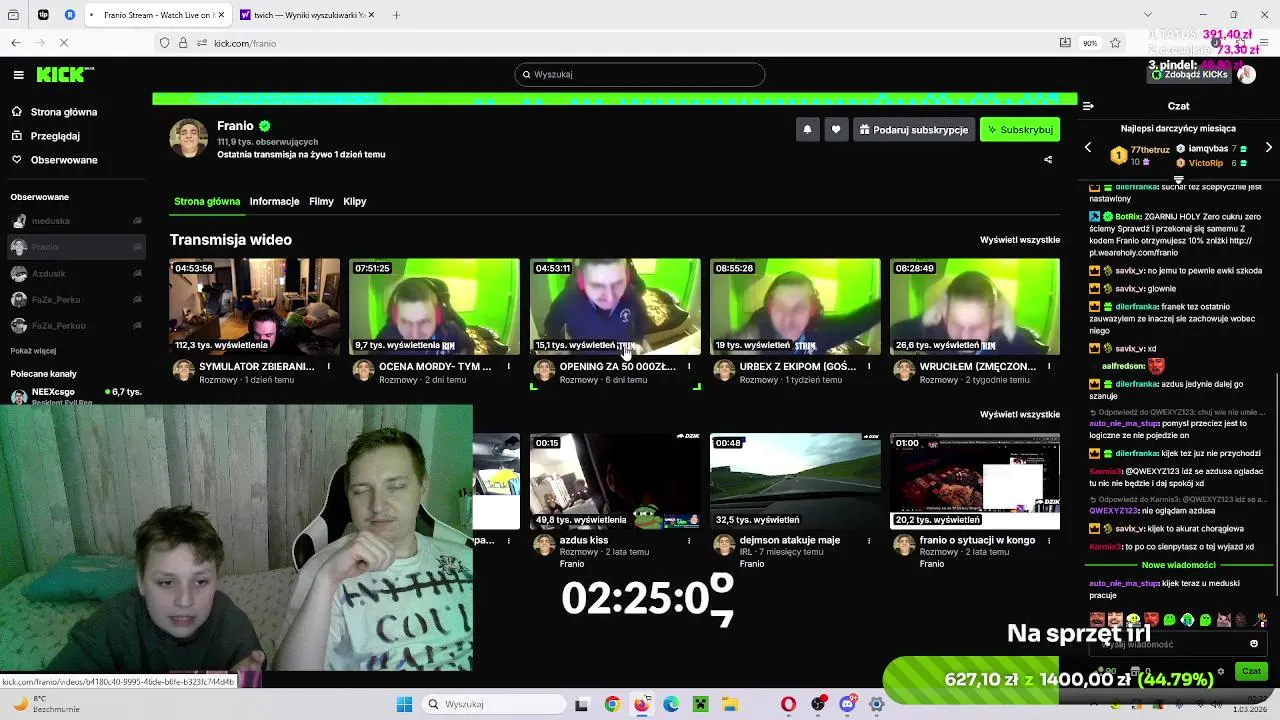Open options menu for SYMULATOR ZBIERANI video
The width and height of the screenshot is (1280, 720).
point(328,367)
